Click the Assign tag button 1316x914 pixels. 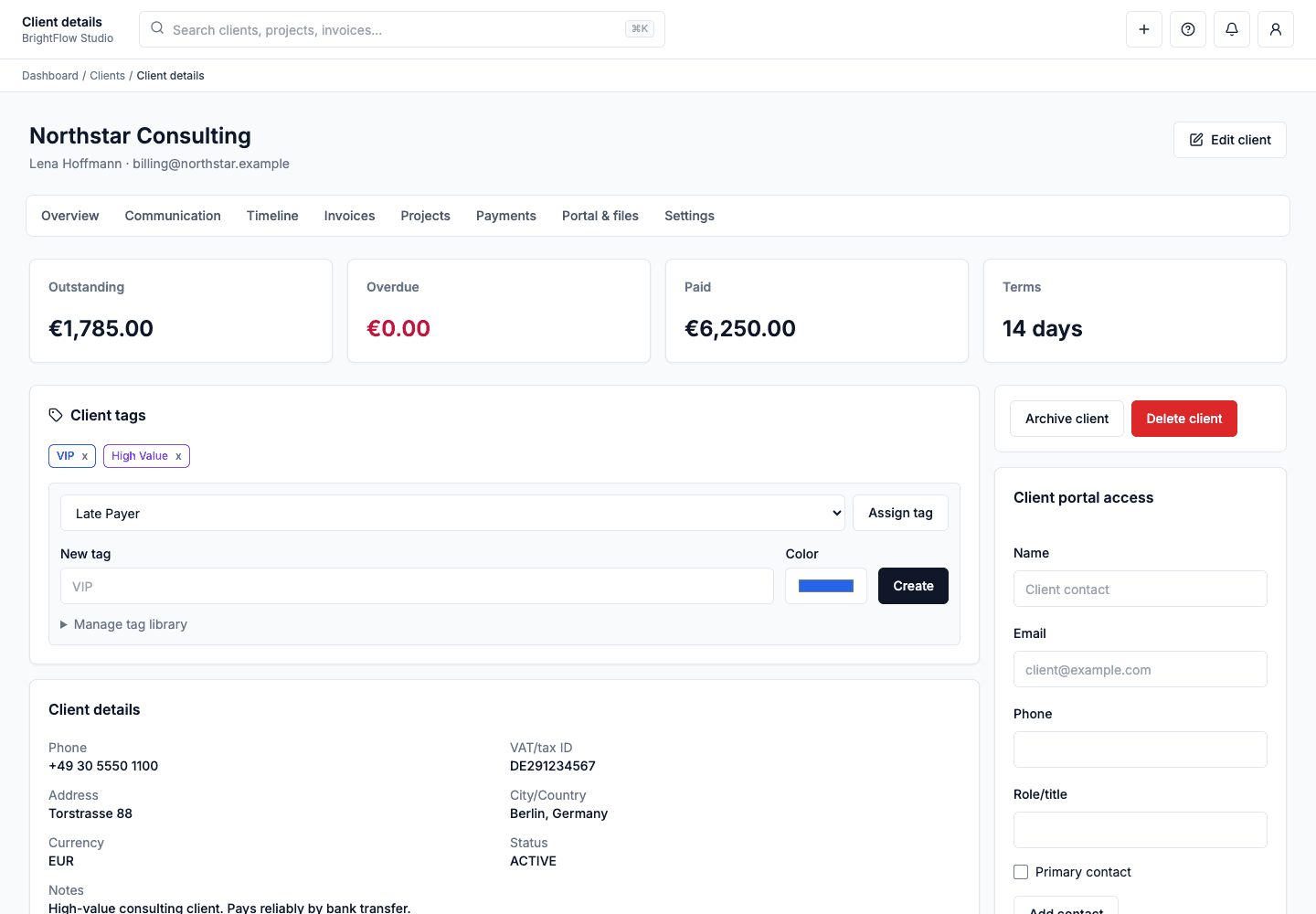[x=900, y=513]
